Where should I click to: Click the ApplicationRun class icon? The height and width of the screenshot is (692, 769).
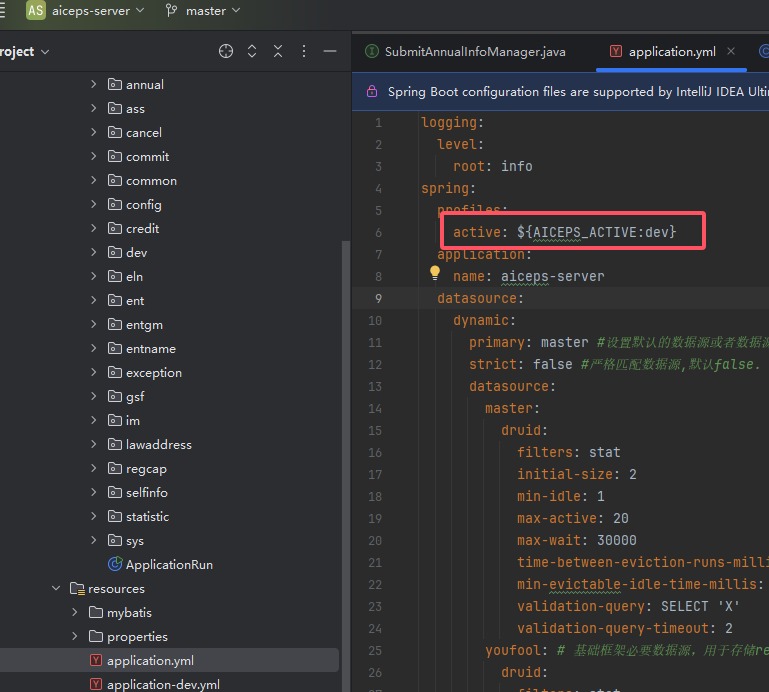tap(115, 564)
